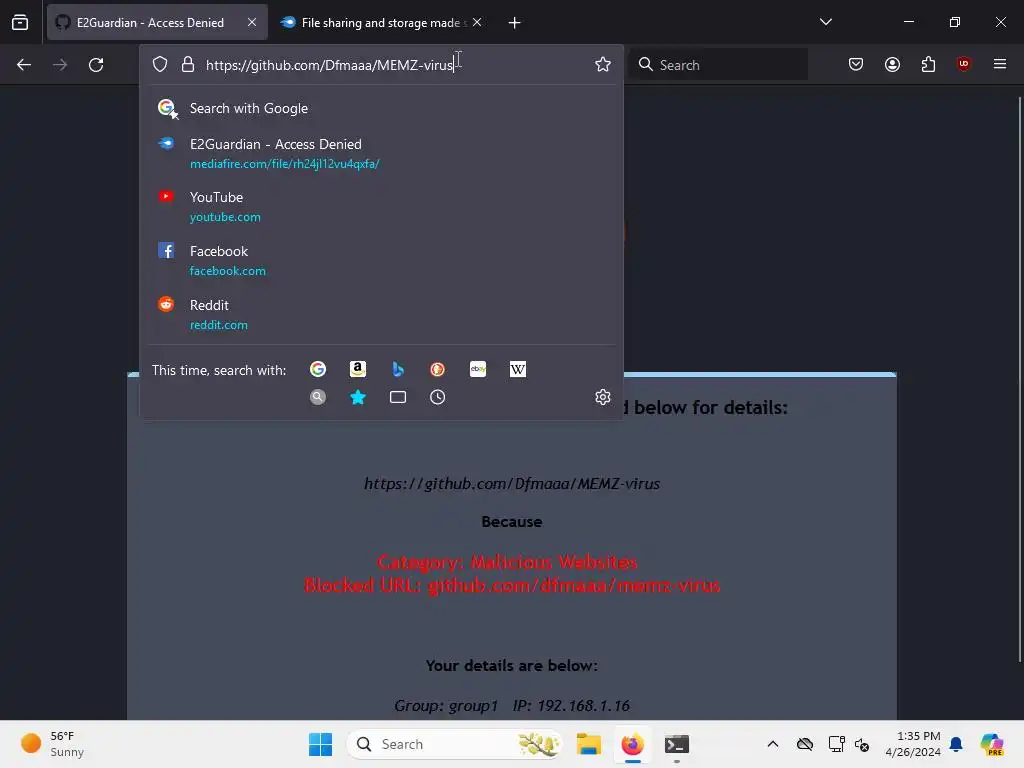The image size is (1024, 768).
Task: Open weather widget 56°F Sunny
Action: tap(52, 744)
